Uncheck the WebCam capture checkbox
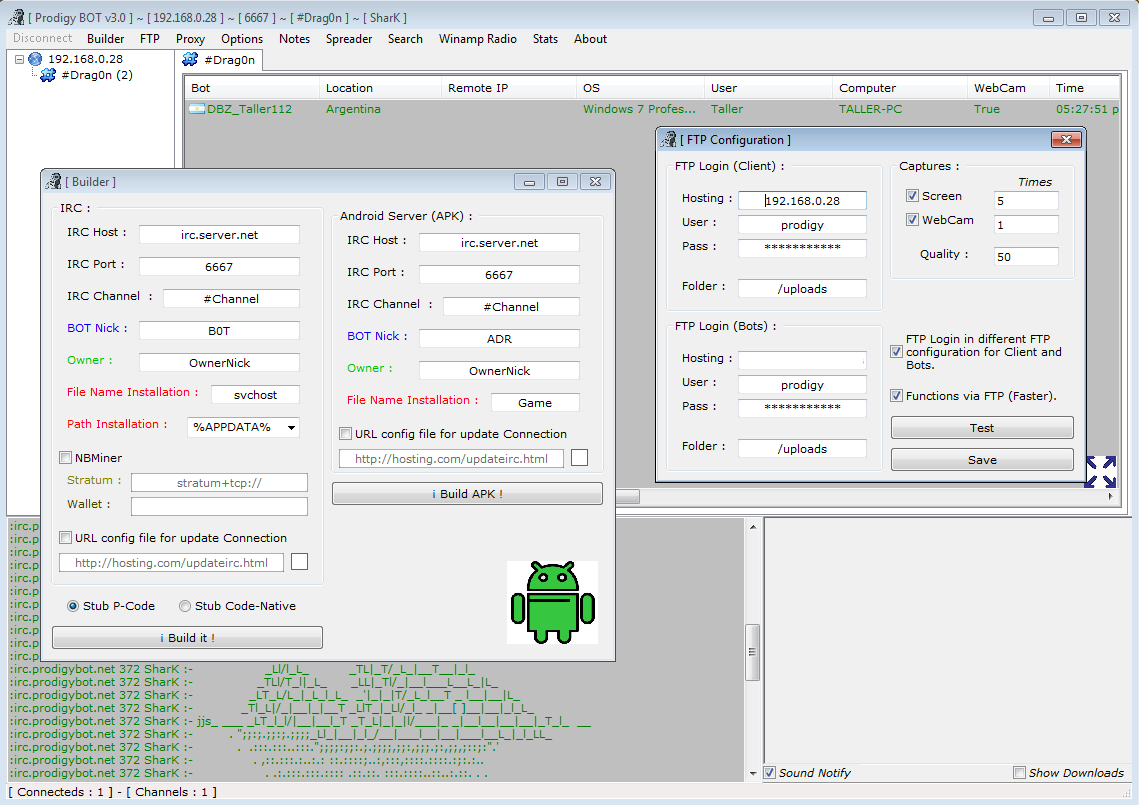 [x=912, y=220]
